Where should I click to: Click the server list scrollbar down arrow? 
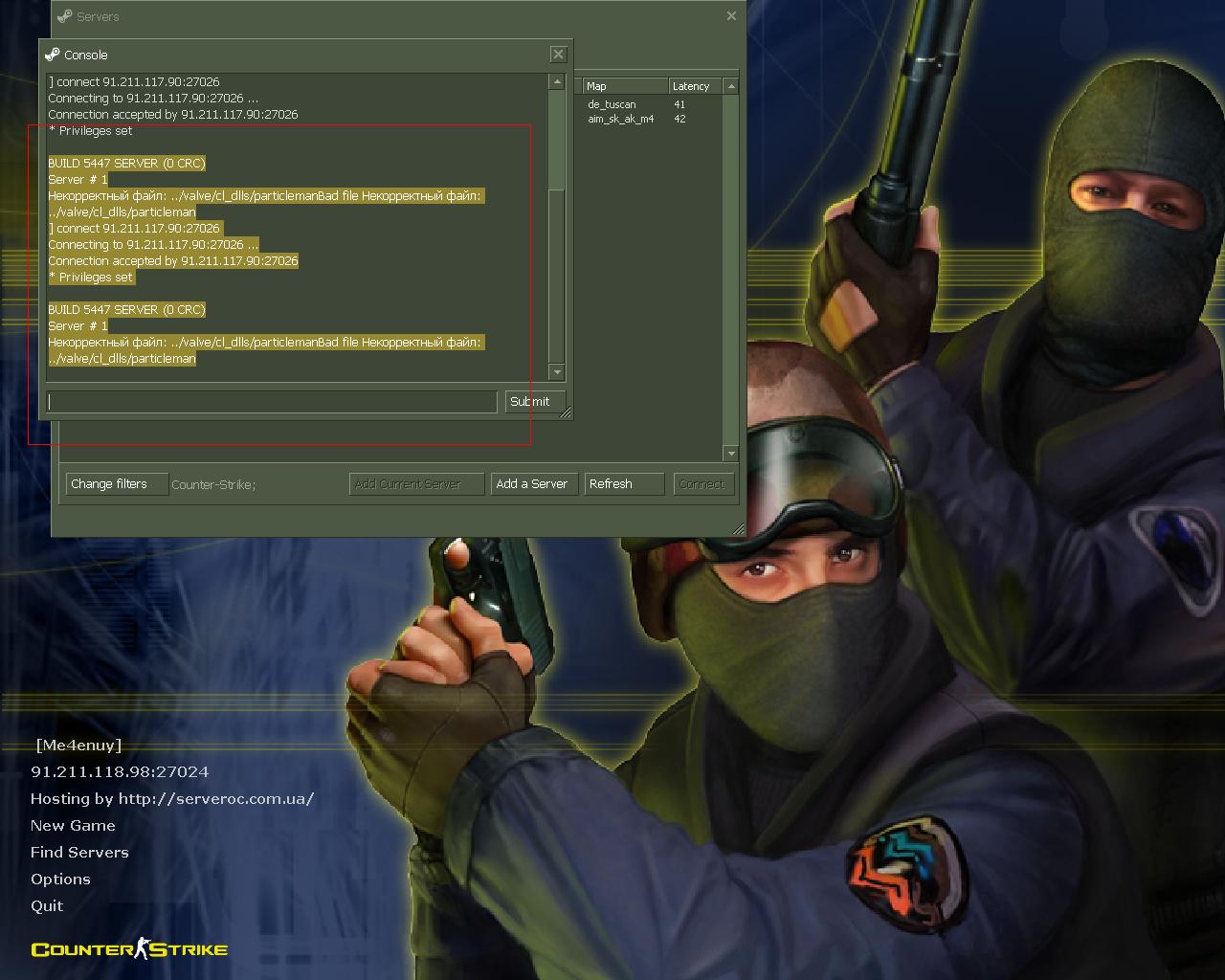(x=731, y=453)
